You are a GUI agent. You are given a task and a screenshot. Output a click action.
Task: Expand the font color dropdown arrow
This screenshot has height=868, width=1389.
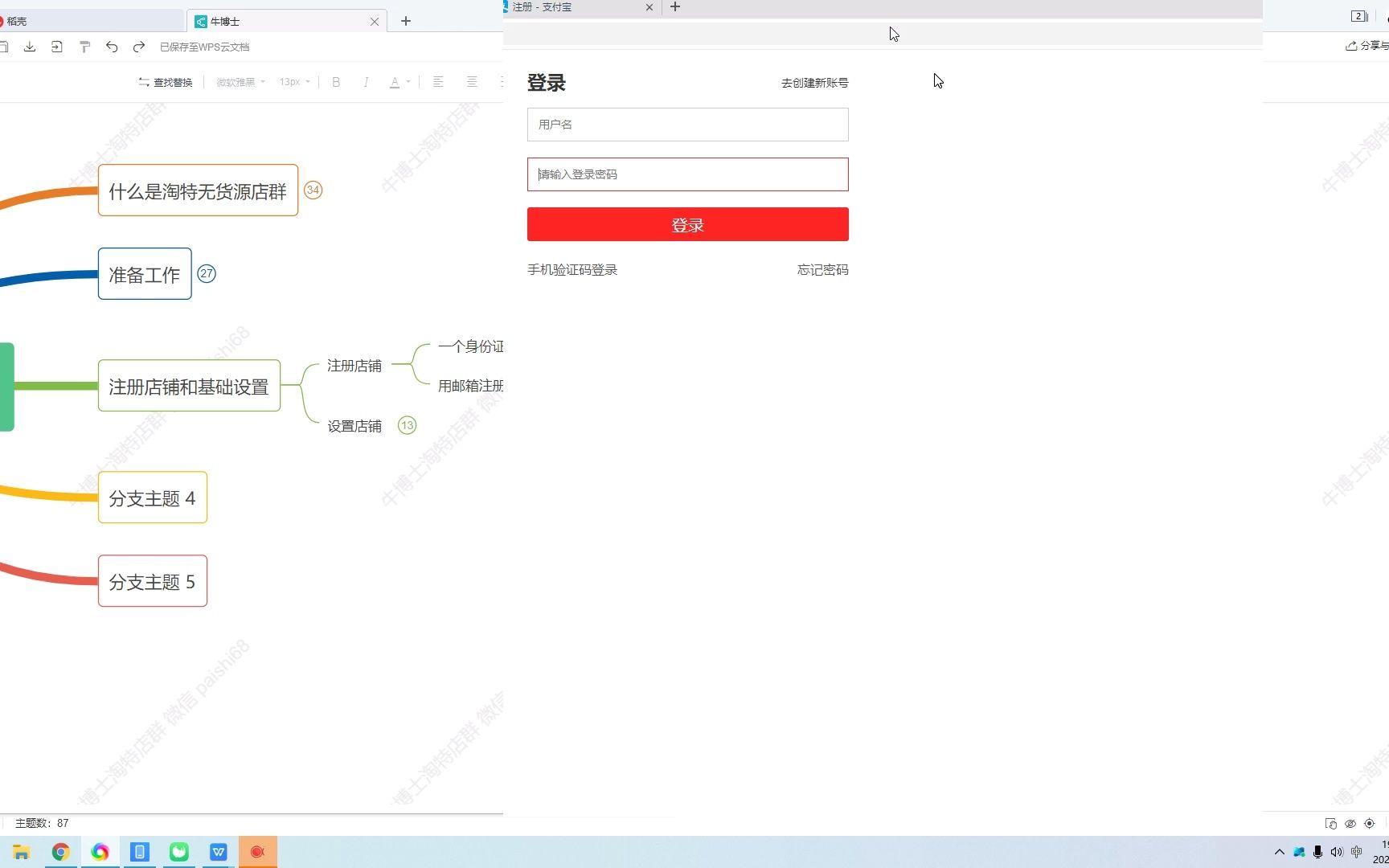(408, 82)
